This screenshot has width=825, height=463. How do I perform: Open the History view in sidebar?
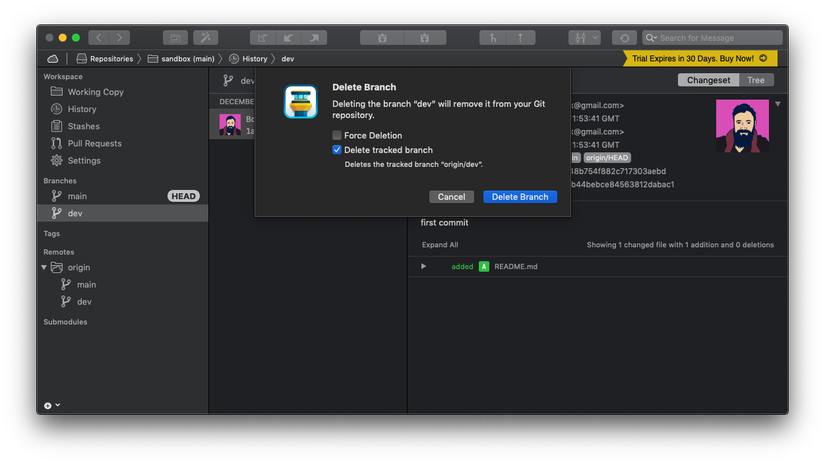point(81,109)
